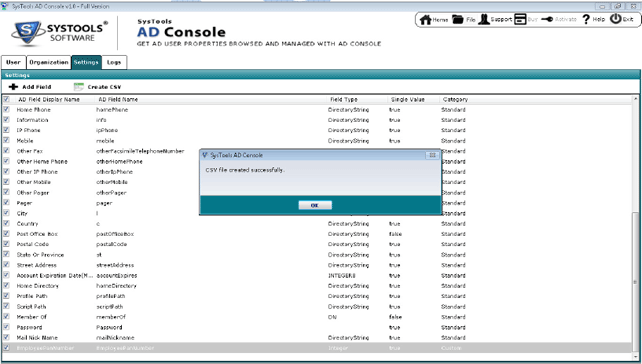Sort by Field Type column header
642x364 pixels.
tap(344, 99)
